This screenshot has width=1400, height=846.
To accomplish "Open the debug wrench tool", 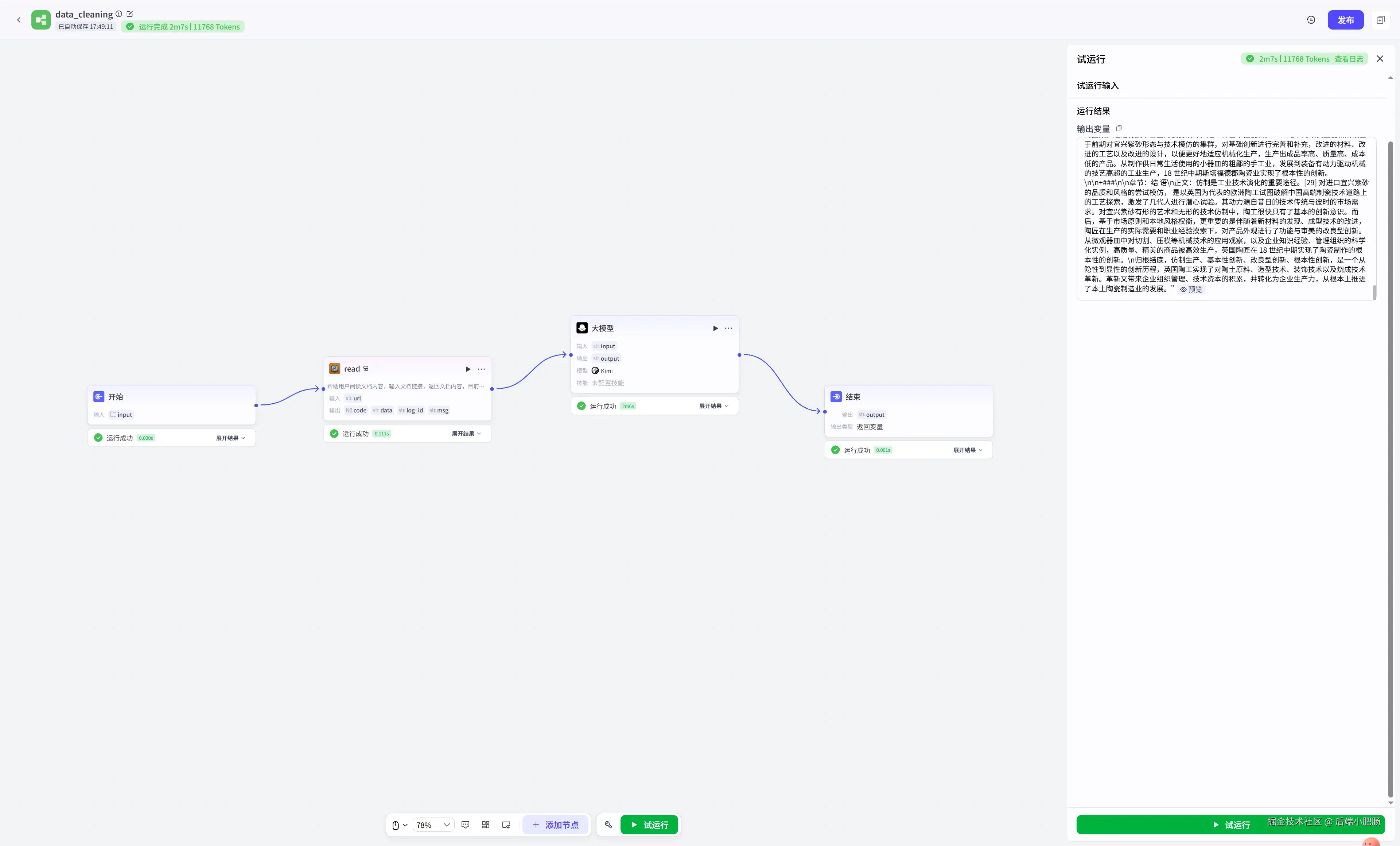I will [x=608, y=824].
